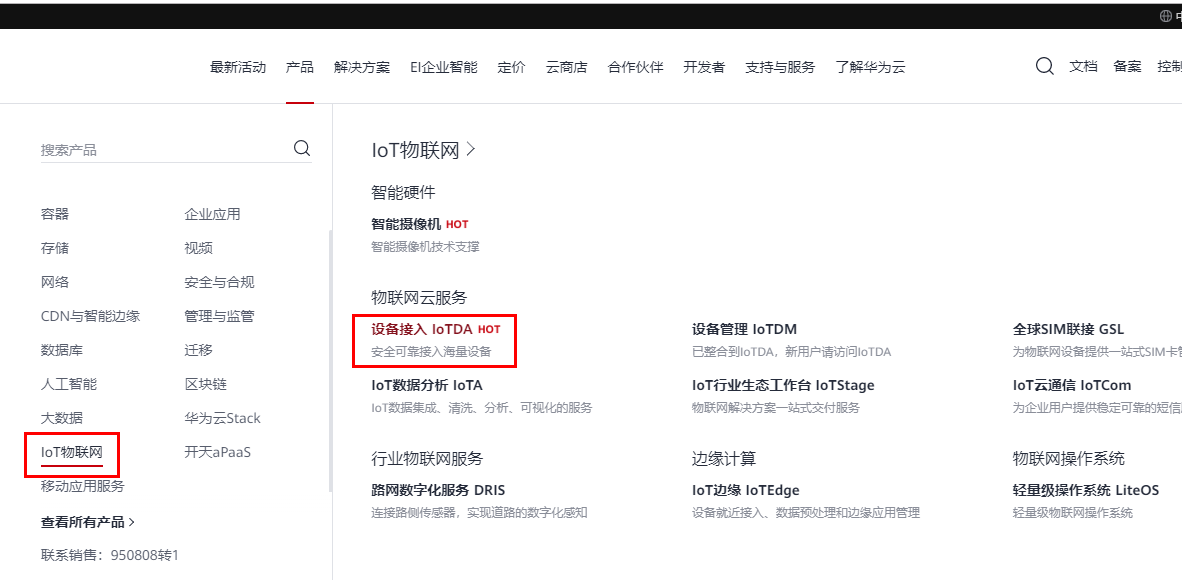This screenshot has height=580, width=1182.
Task: Select the 安全与合规 category
Action: pos(219,282)
